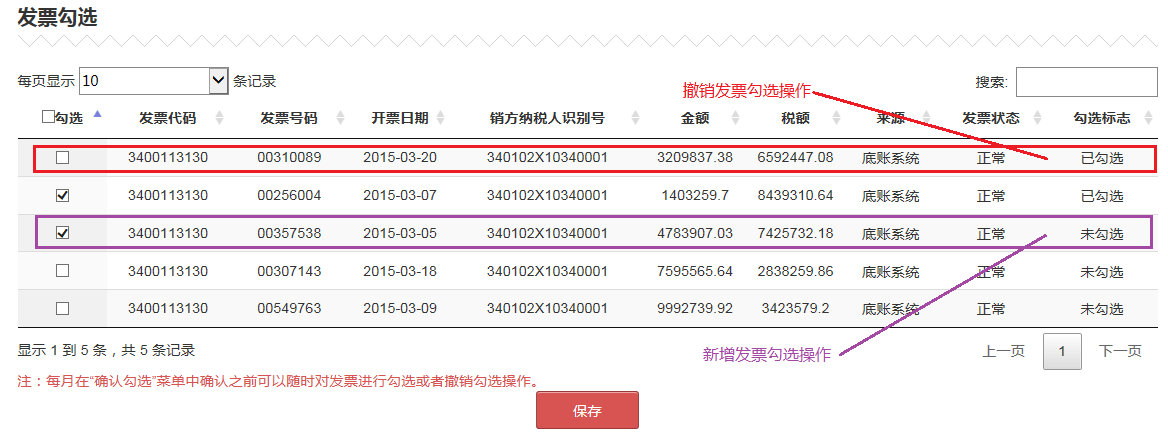Click invoice number 00357538 cell
Image resolution: width=1168 pixels, height=432 pixels.
click(289, 233)
